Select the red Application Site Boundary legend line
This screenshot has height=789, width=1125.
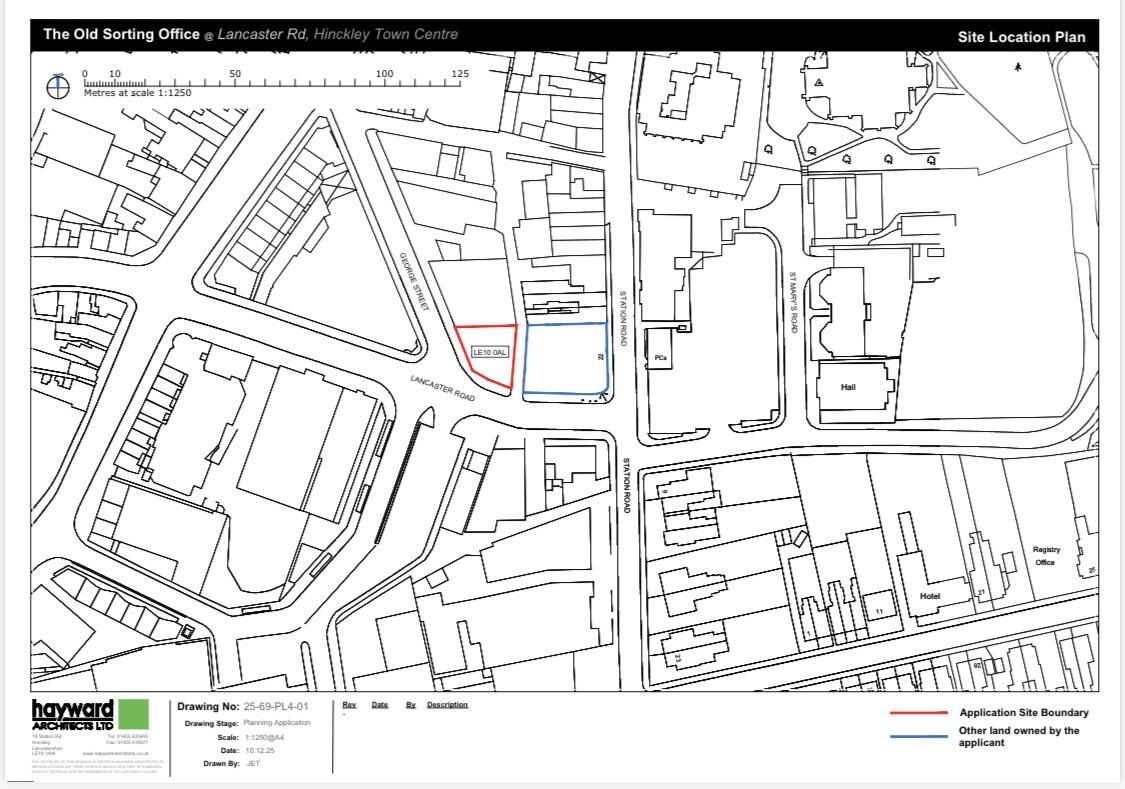coord(918,713)
